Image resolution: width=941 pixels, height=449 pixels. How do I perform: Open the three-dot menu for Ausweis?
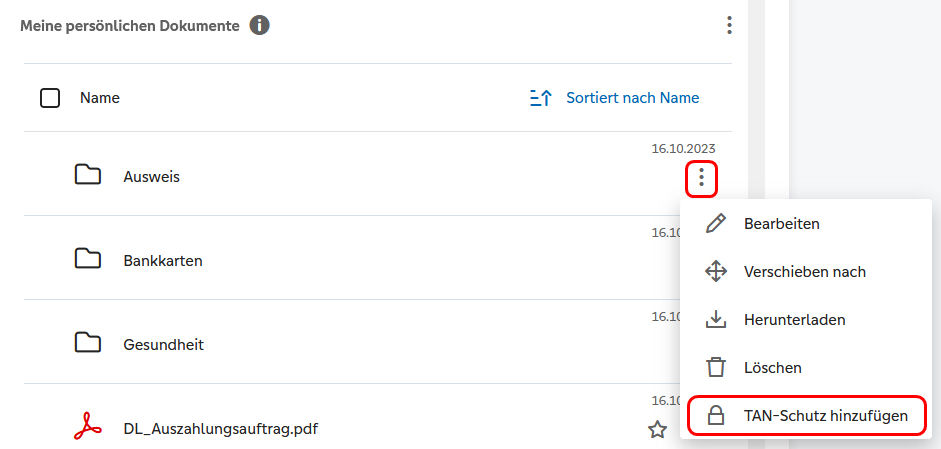(x=701, y=177)
